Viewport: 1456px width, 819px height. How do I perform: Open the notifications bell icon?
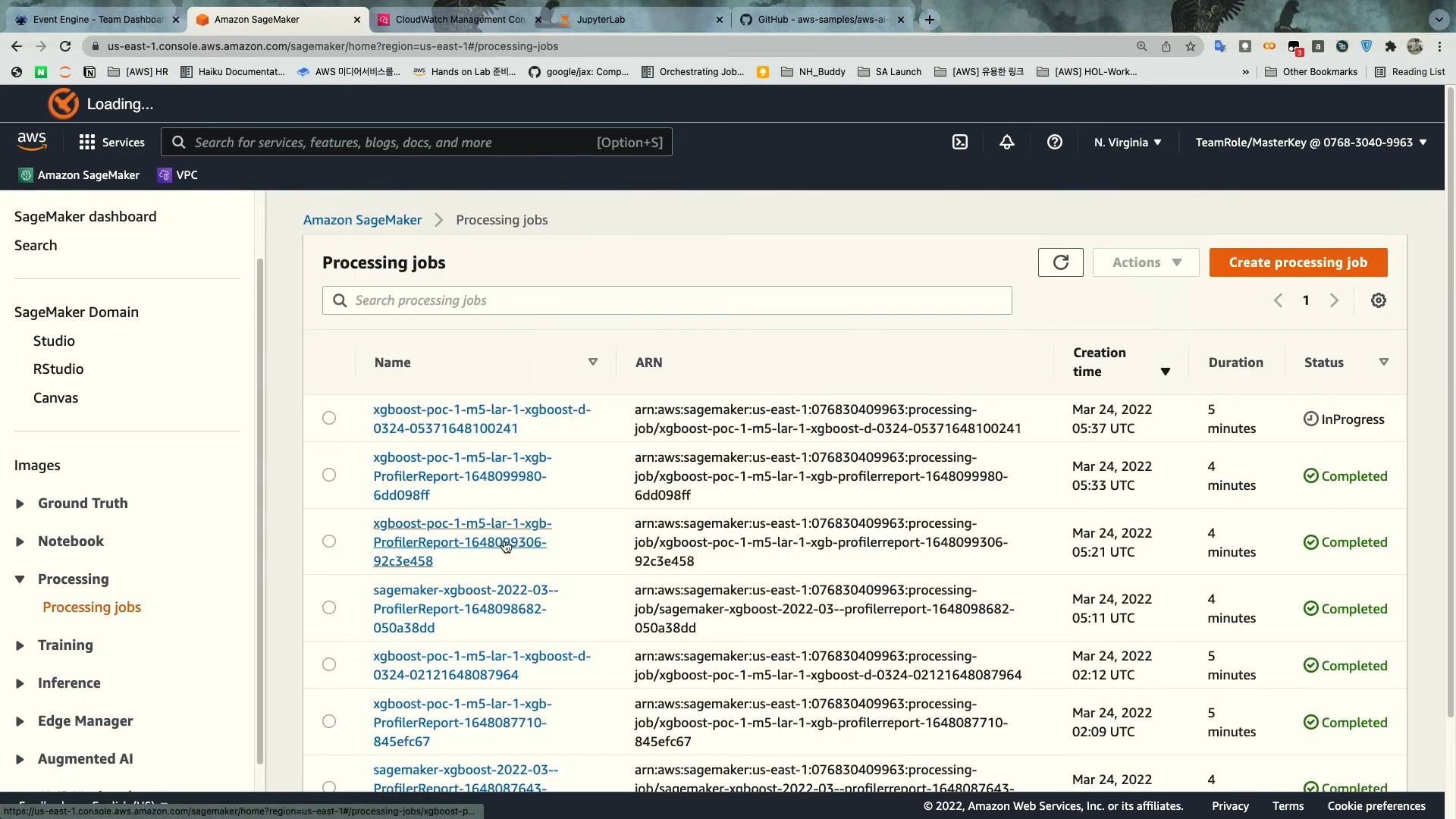[1007, 142]
